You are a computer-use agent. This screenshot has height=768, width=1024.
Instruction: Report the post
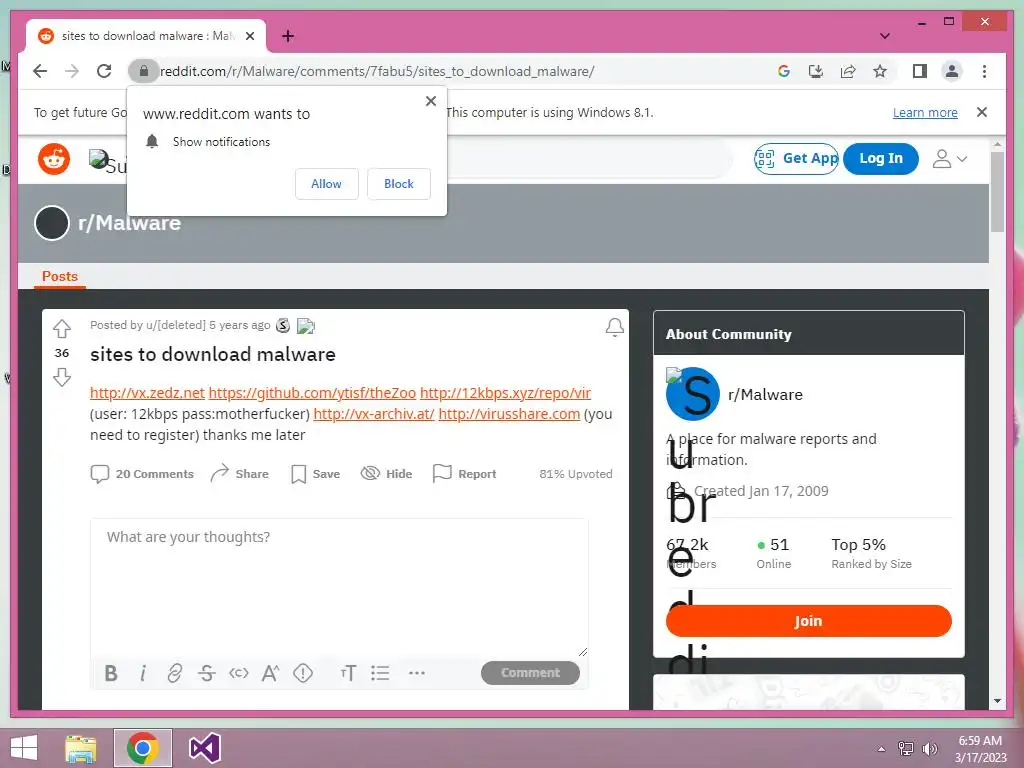(x=464, y=474)
